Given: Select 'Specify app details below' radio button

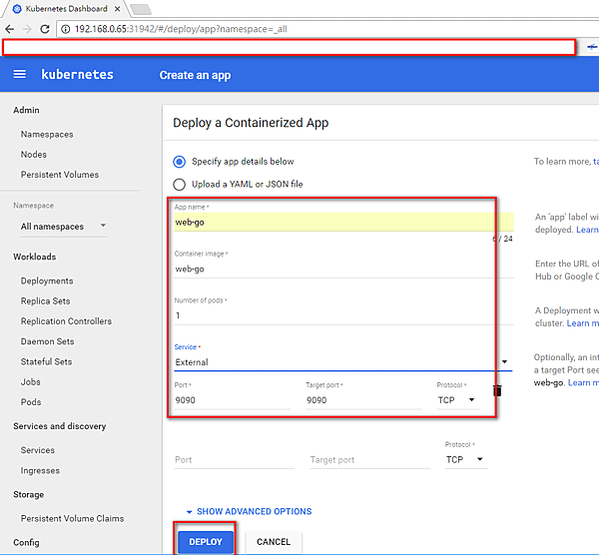Looking at the screenshot, I should pyautogui.click(x=179, y=162).
